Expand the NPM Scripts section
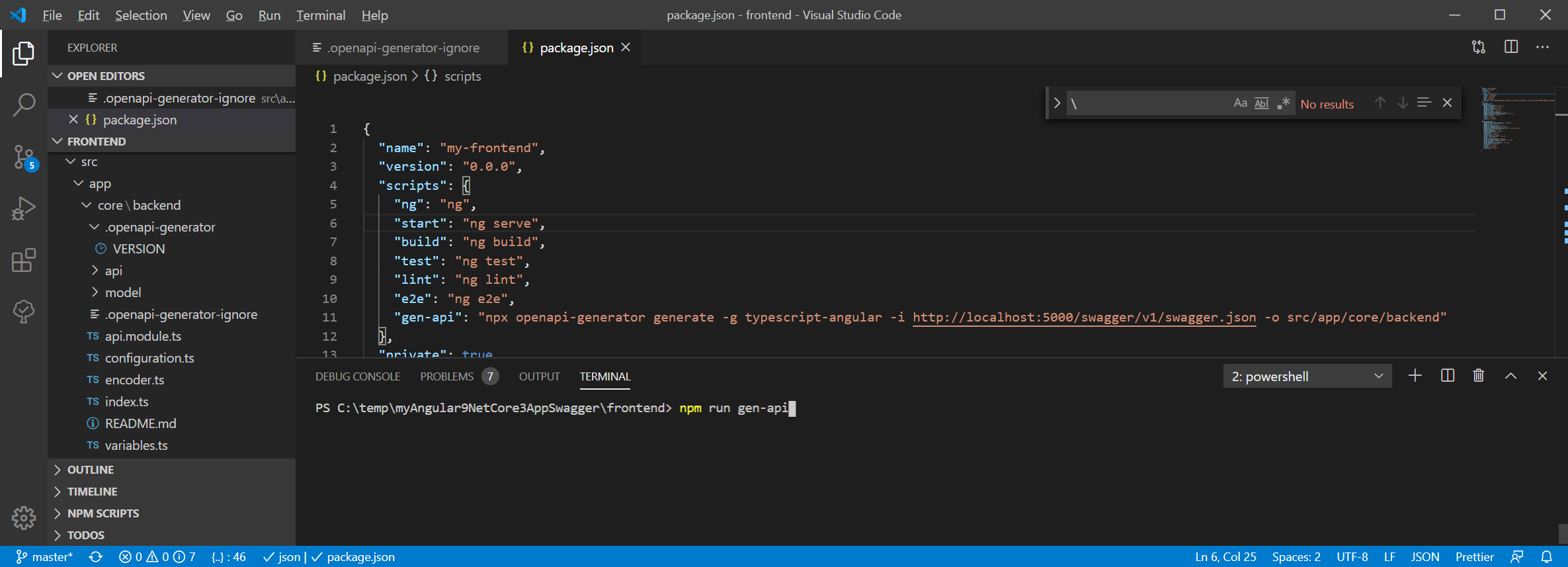Viewport: 1568px width, 567px height. (172, 513)
